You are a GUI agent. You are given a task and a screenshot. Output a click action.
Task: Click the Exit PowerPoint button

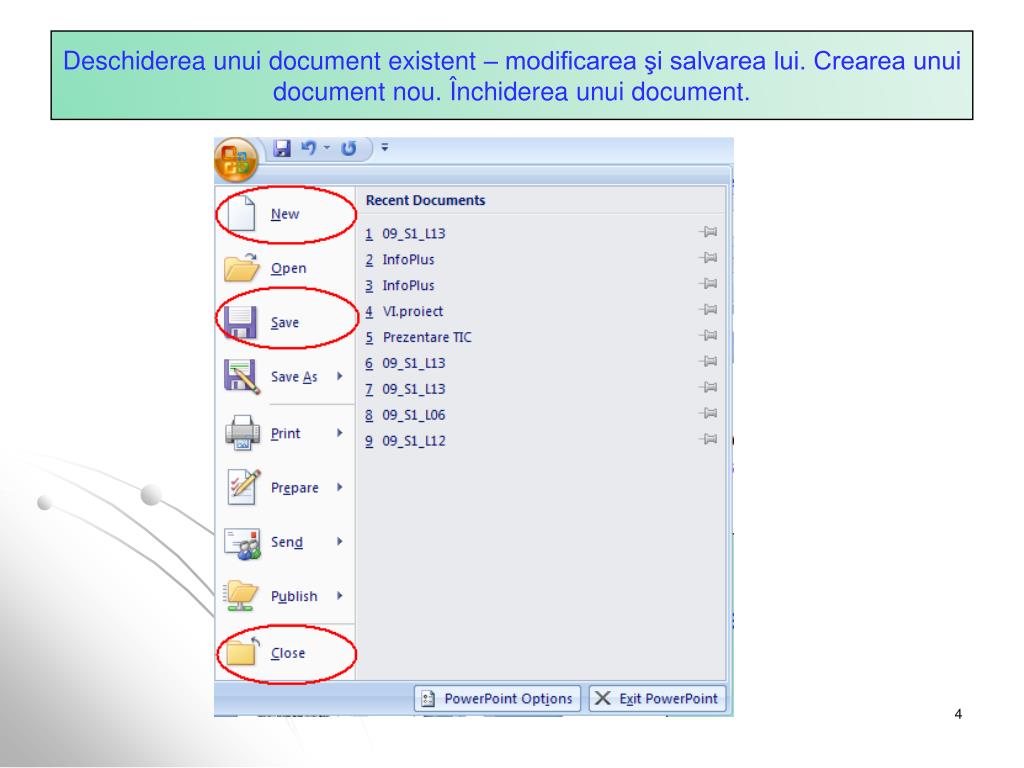(657, 698)
